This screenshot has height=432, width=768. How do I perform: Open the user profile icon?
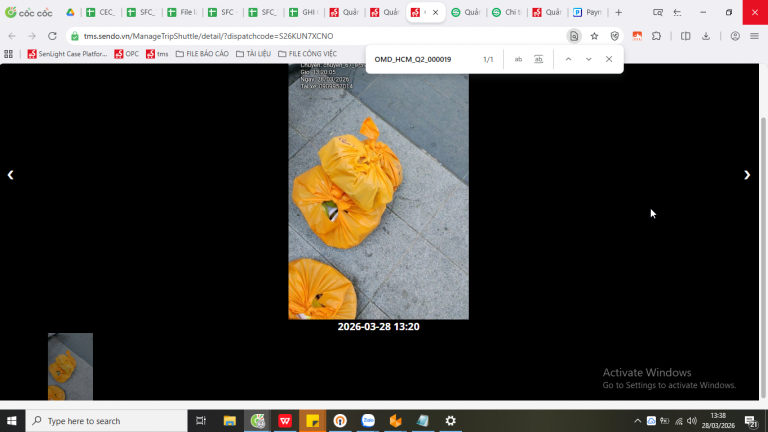point(735,36)
